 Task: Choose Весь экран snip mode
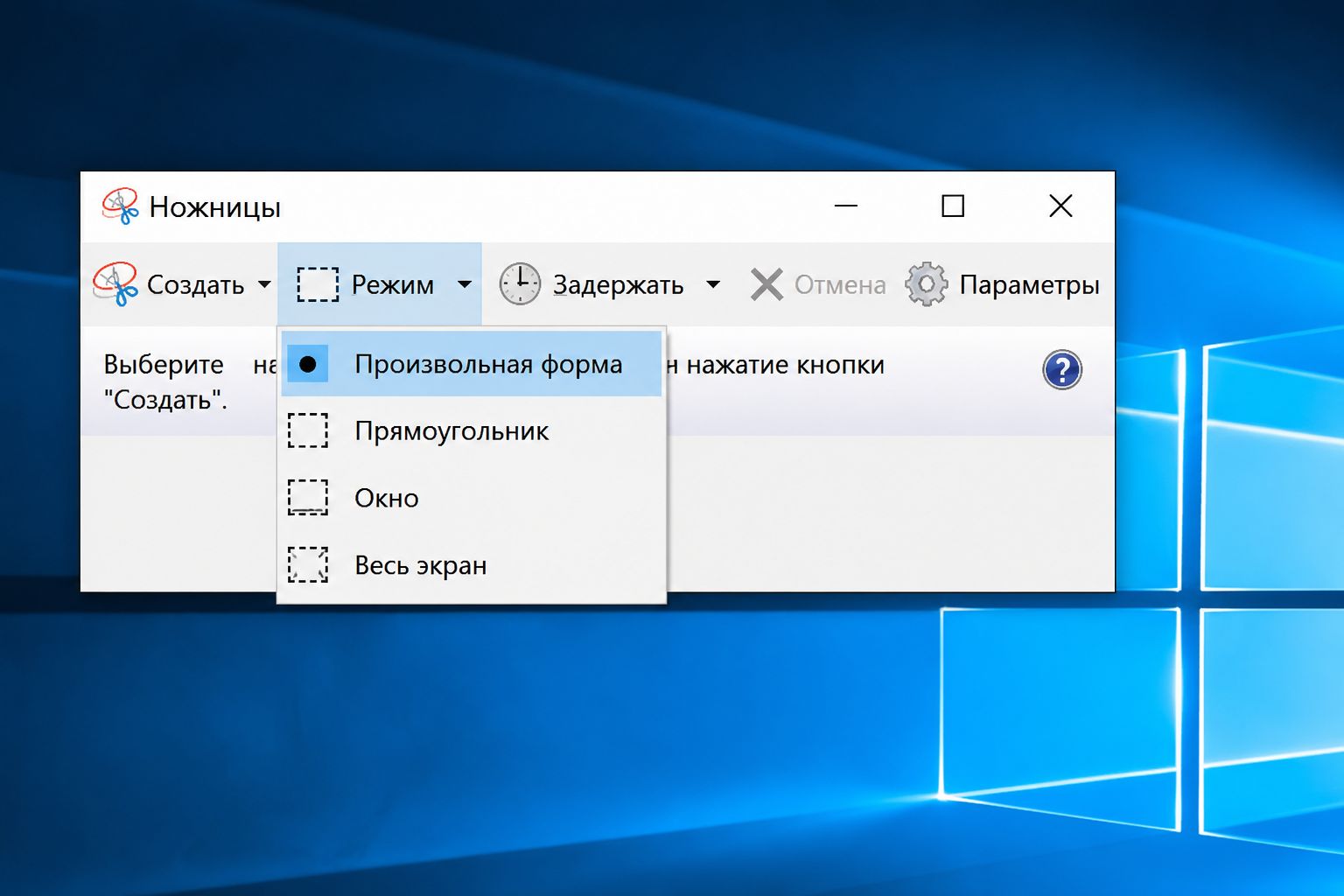pos(472,564)
